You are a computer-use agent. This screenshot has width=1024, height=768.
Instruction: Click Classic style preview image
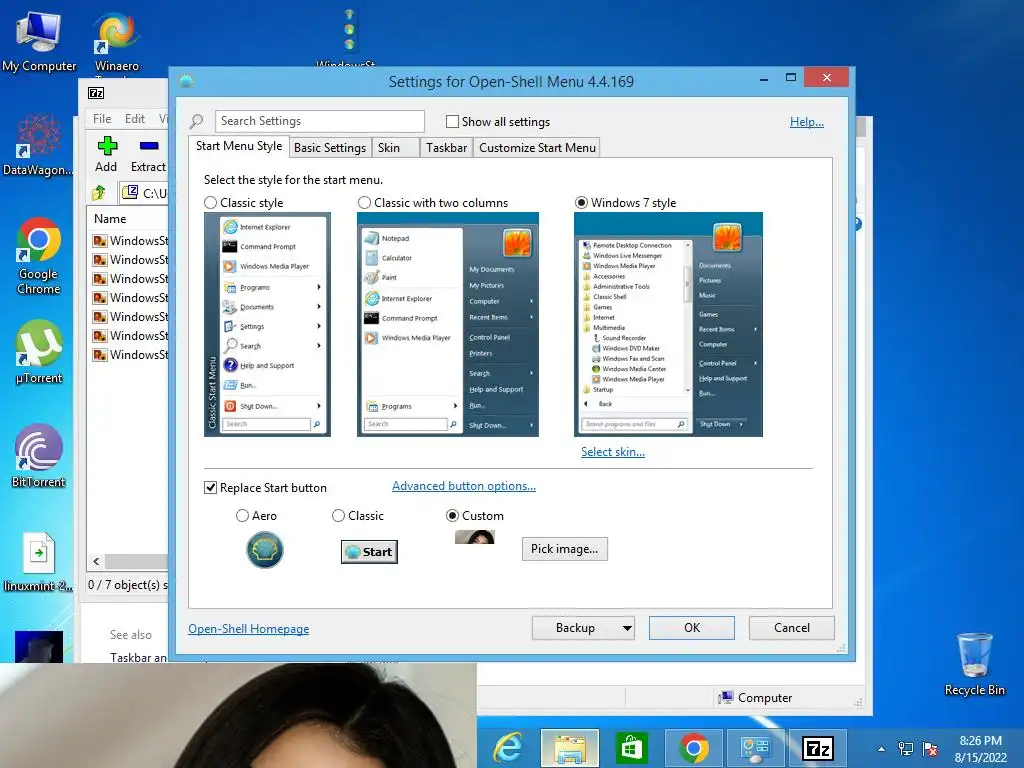(x=267, y=325)
